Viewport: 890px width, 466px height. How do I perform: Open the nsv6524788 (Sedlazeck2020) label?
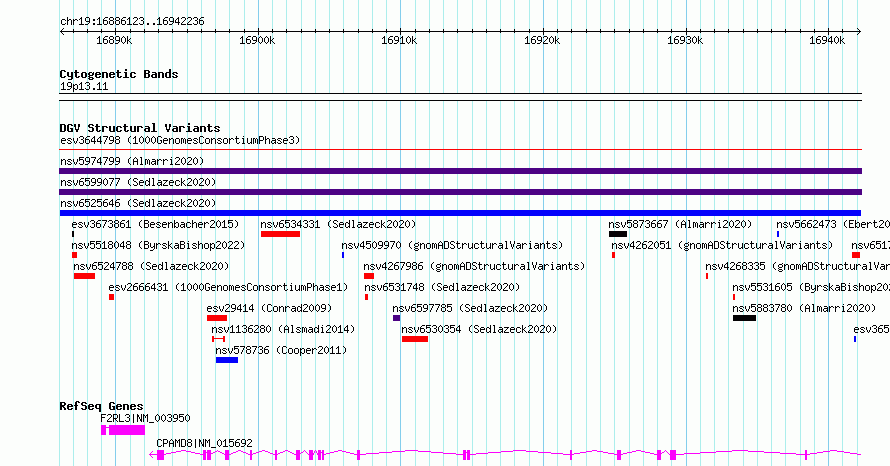pos(151,266)
